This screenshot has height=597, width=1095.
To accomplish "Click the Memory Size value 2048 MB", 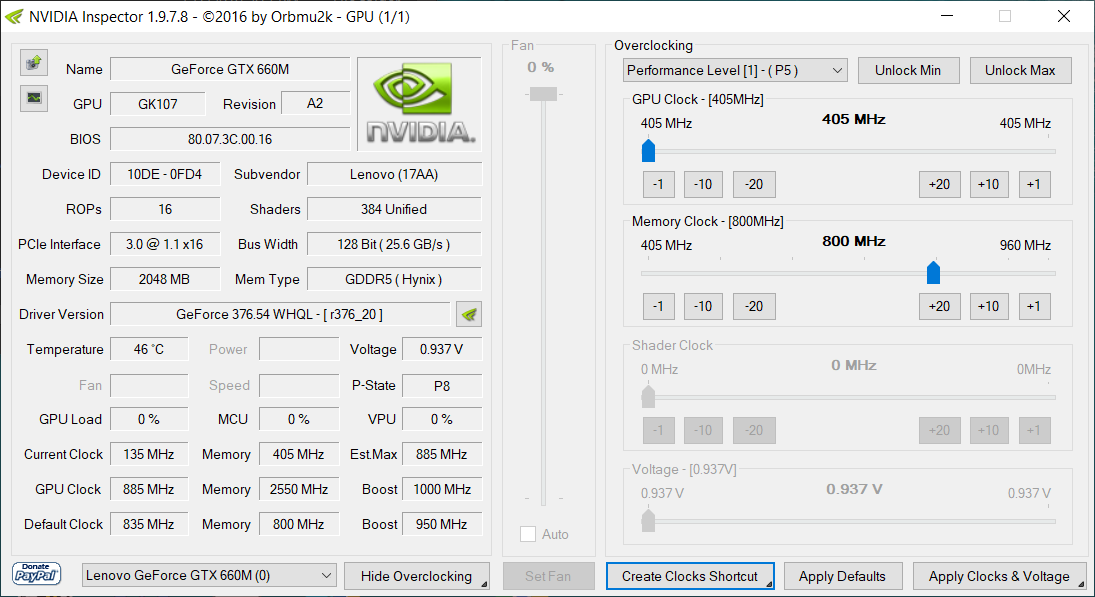I will (165, 279).
